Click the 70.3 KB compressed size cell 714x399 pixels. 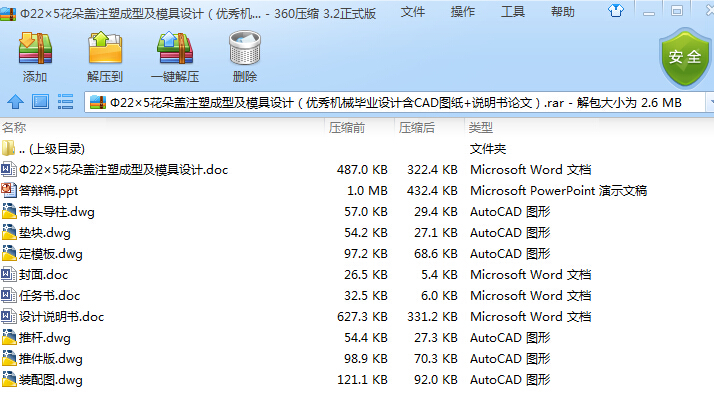point(435,358)
